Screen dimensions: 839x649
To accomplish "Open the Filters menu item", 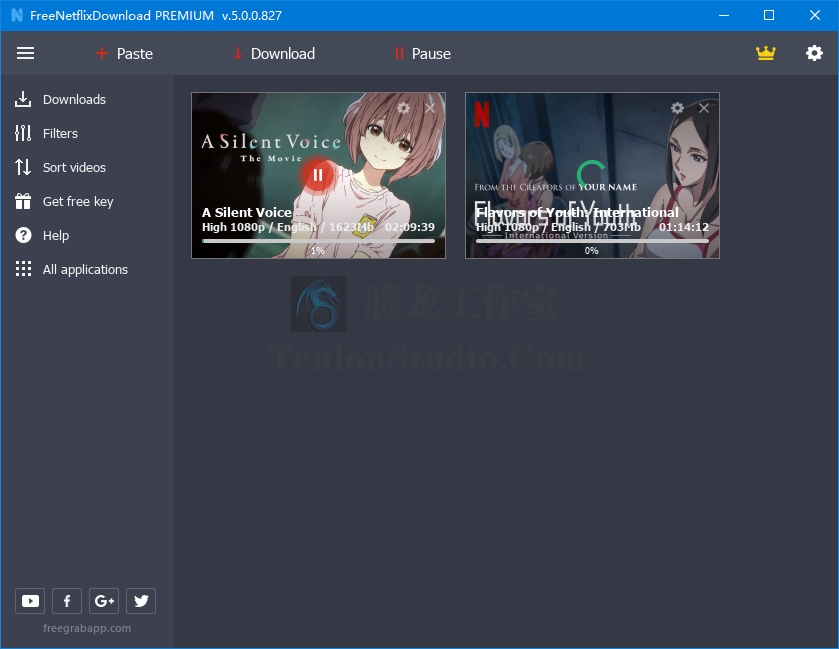I will tap(60, 133).
